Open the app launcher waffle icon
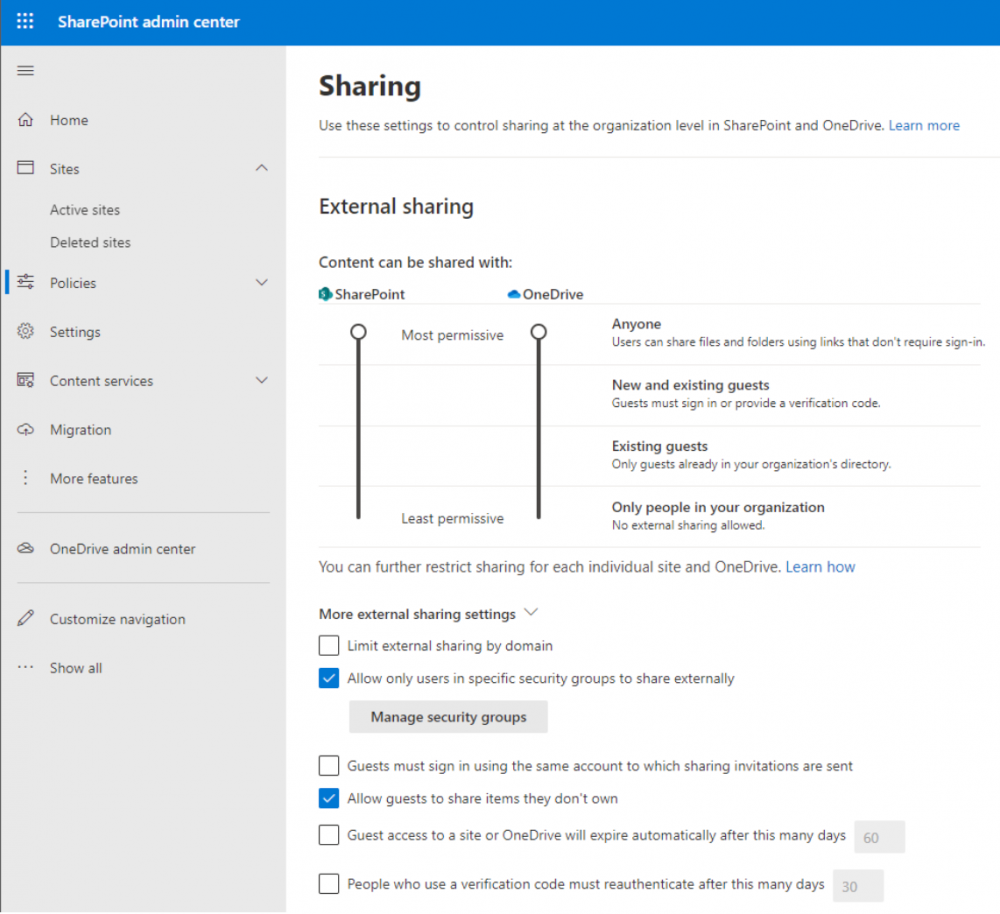The image size is (1000, 914). [x=25, y=21]
